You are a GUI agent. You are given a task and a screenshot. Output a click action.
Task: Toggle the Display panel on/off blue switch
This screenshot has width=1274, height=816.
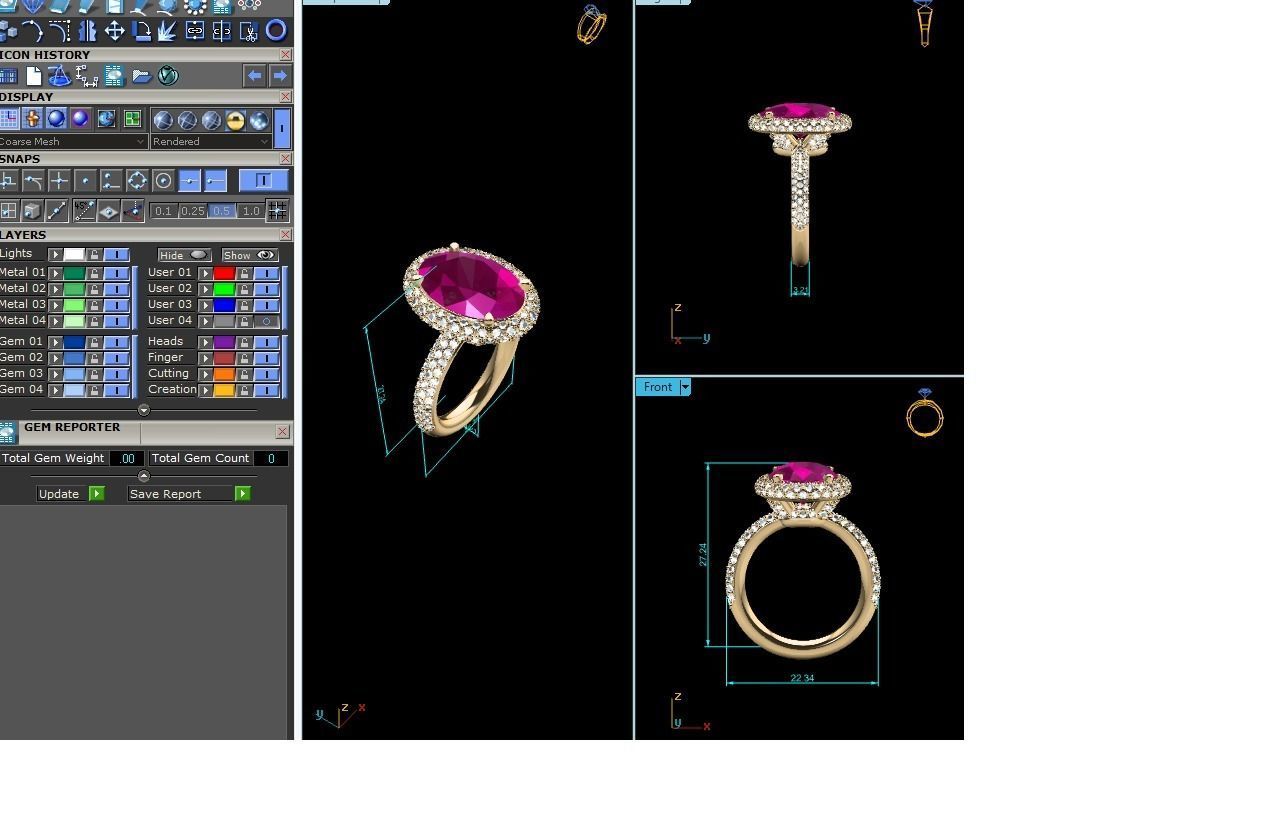click(282, 129)
